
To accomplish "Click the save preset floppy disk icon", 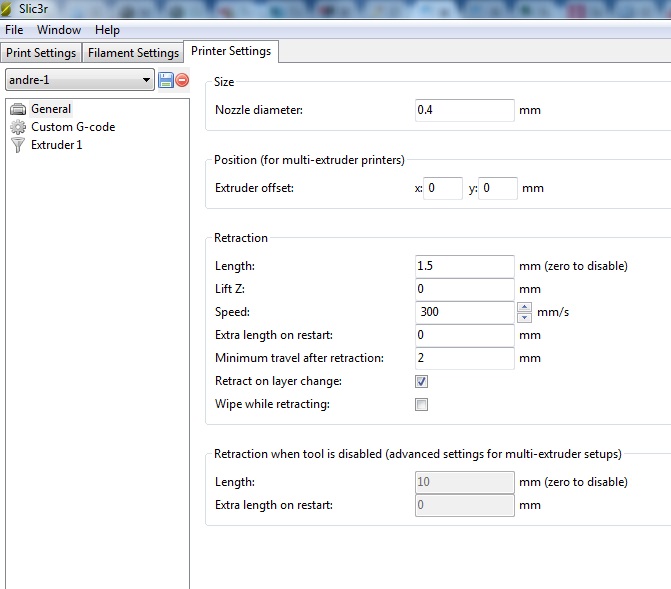I will click(166, 80).
